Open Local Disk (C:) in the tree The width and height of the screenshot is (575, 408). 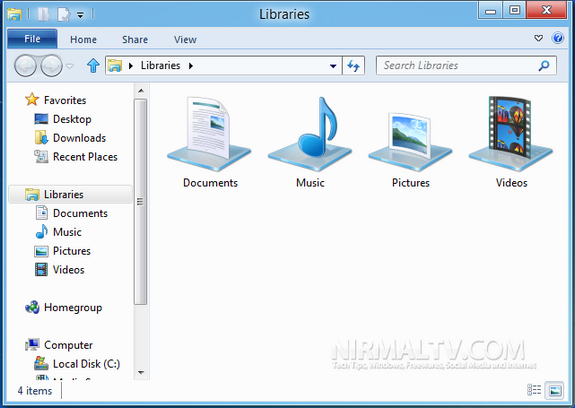77,364
